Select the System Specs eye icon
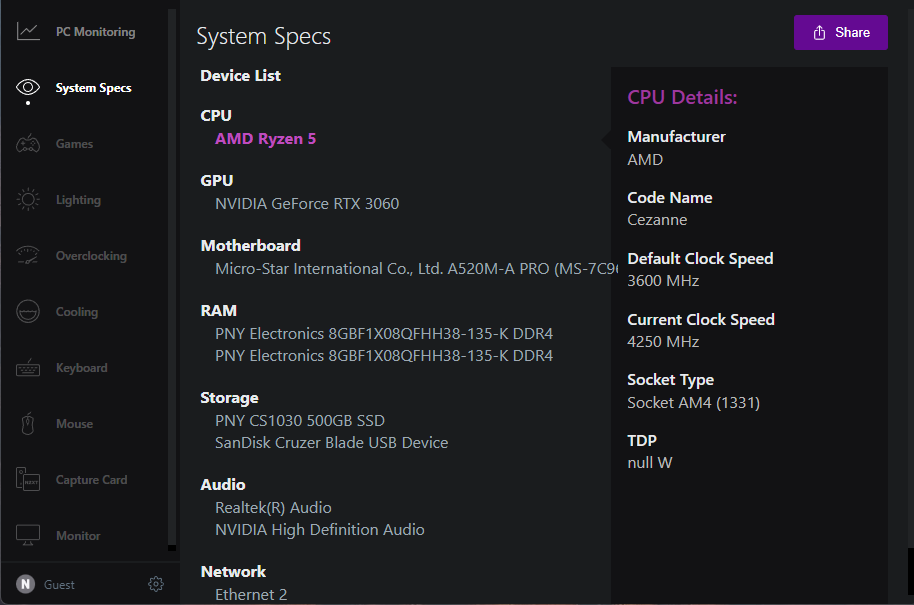The height and width of the screenshot is (605, 914). (28, 87)
